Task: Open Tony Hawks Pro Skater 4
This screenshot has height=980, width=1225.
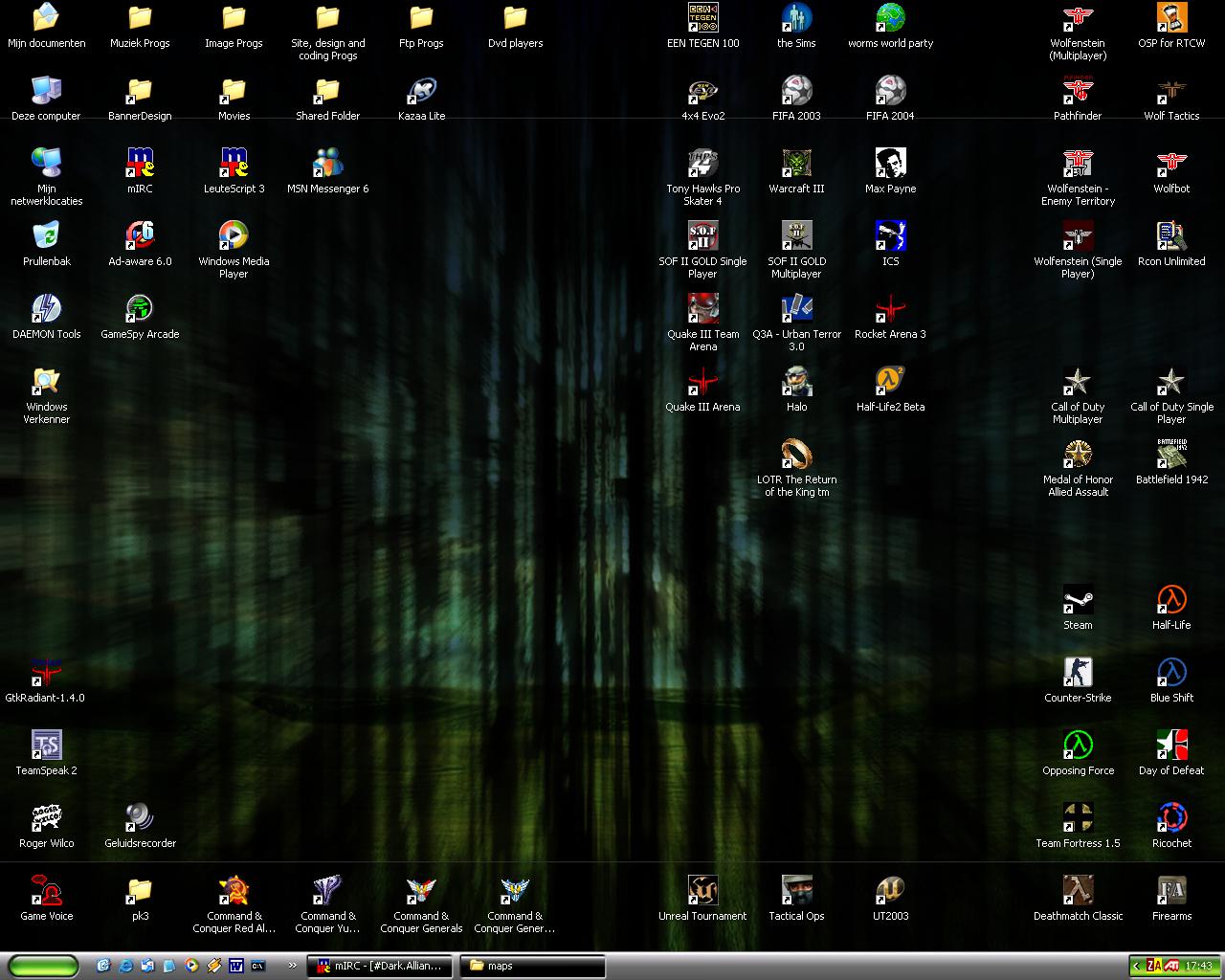Action: [702, 163]
